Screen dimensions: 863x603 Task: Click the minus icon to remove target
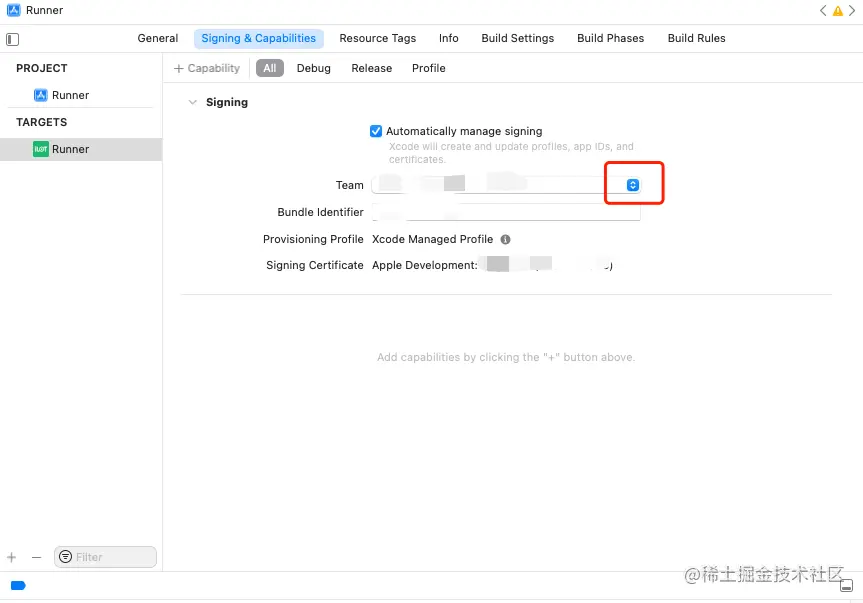click(36, 557)
